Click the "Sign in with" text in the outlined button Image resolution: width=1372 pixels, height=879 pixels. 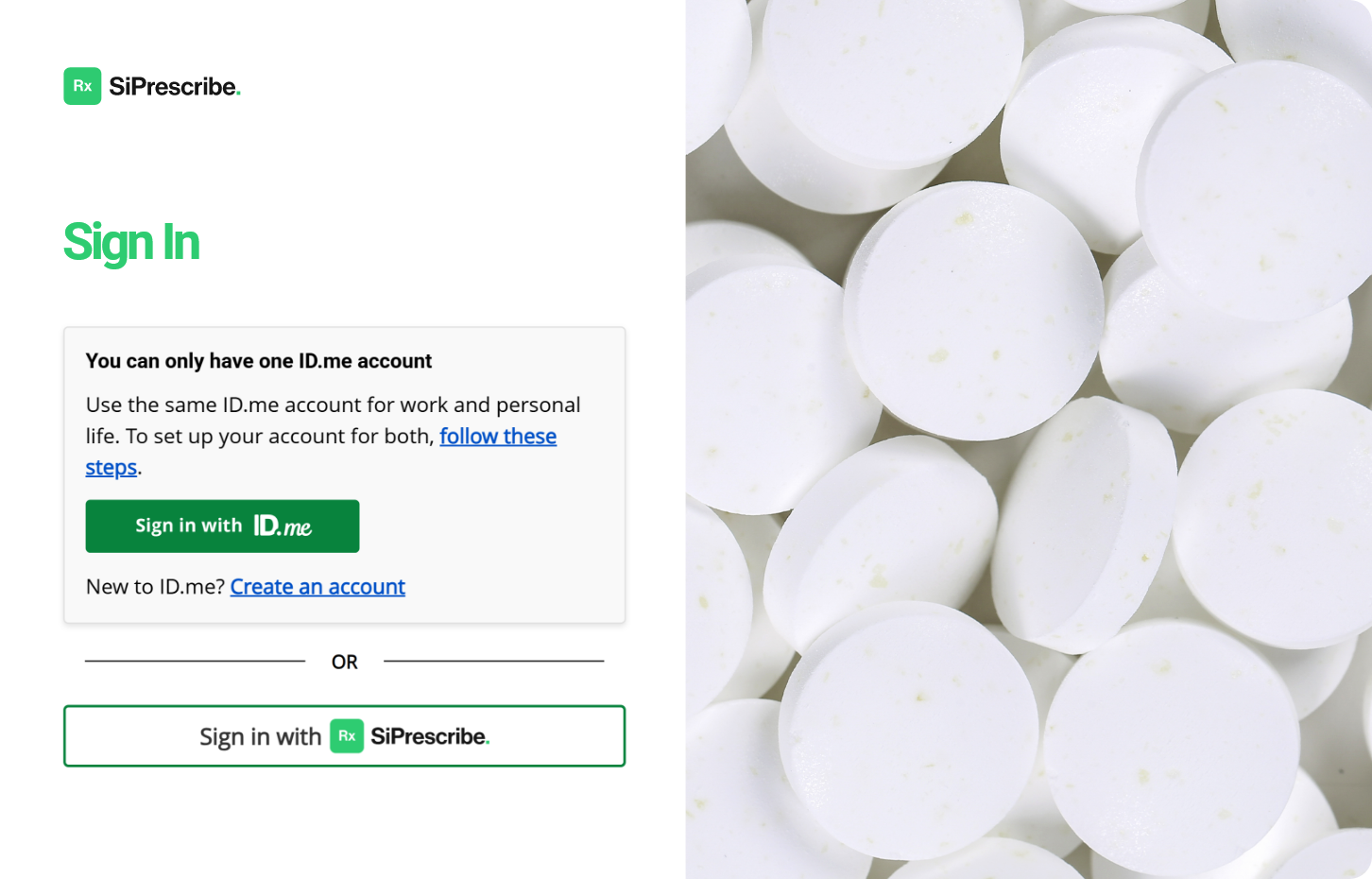260,736
